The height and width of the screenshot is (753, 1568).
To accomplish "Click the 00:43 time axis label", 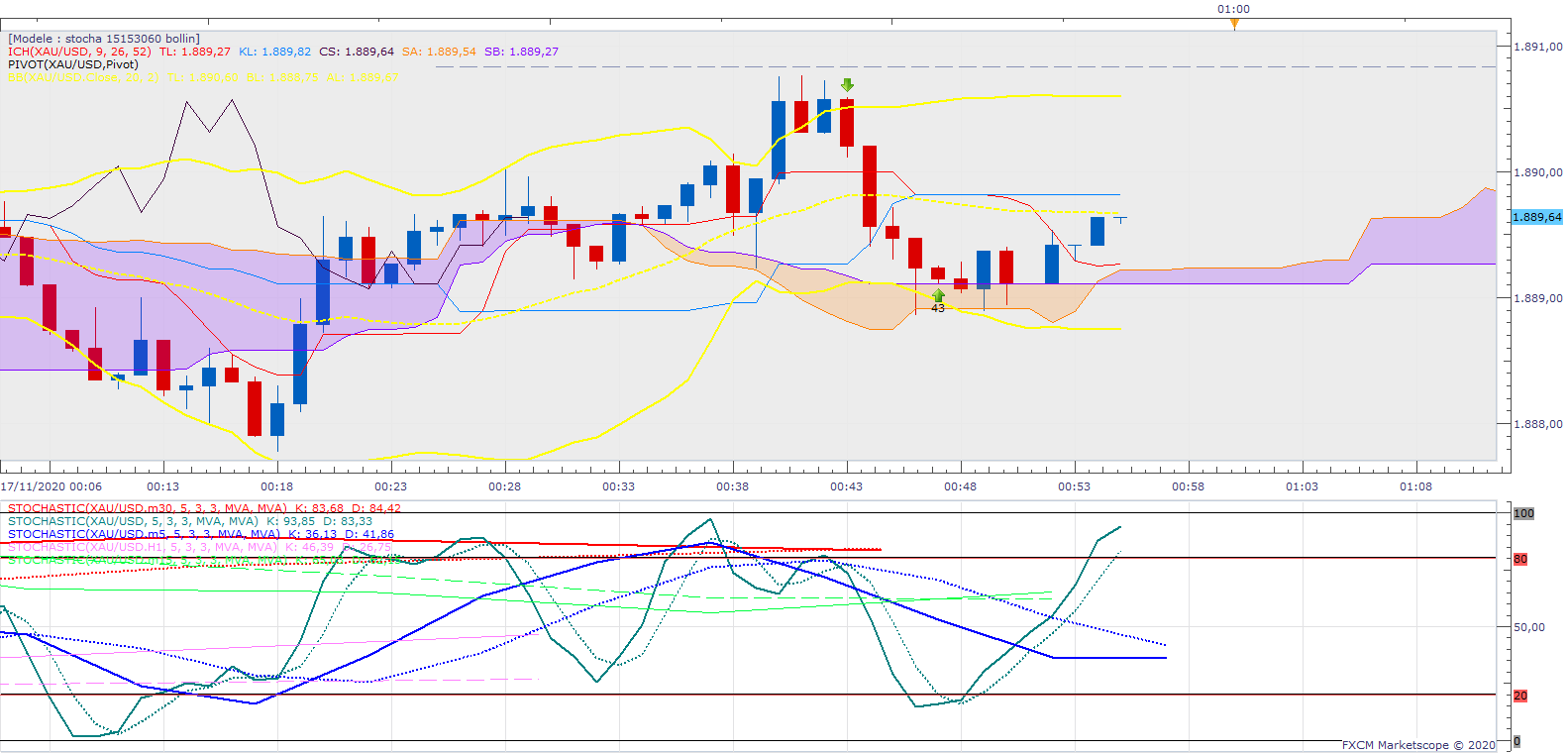I will [847, 486].
